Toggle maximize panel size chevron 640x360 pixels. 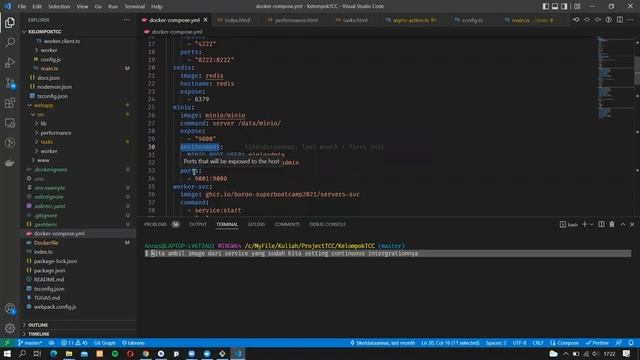pyautogui.click(x=623, y=224)
